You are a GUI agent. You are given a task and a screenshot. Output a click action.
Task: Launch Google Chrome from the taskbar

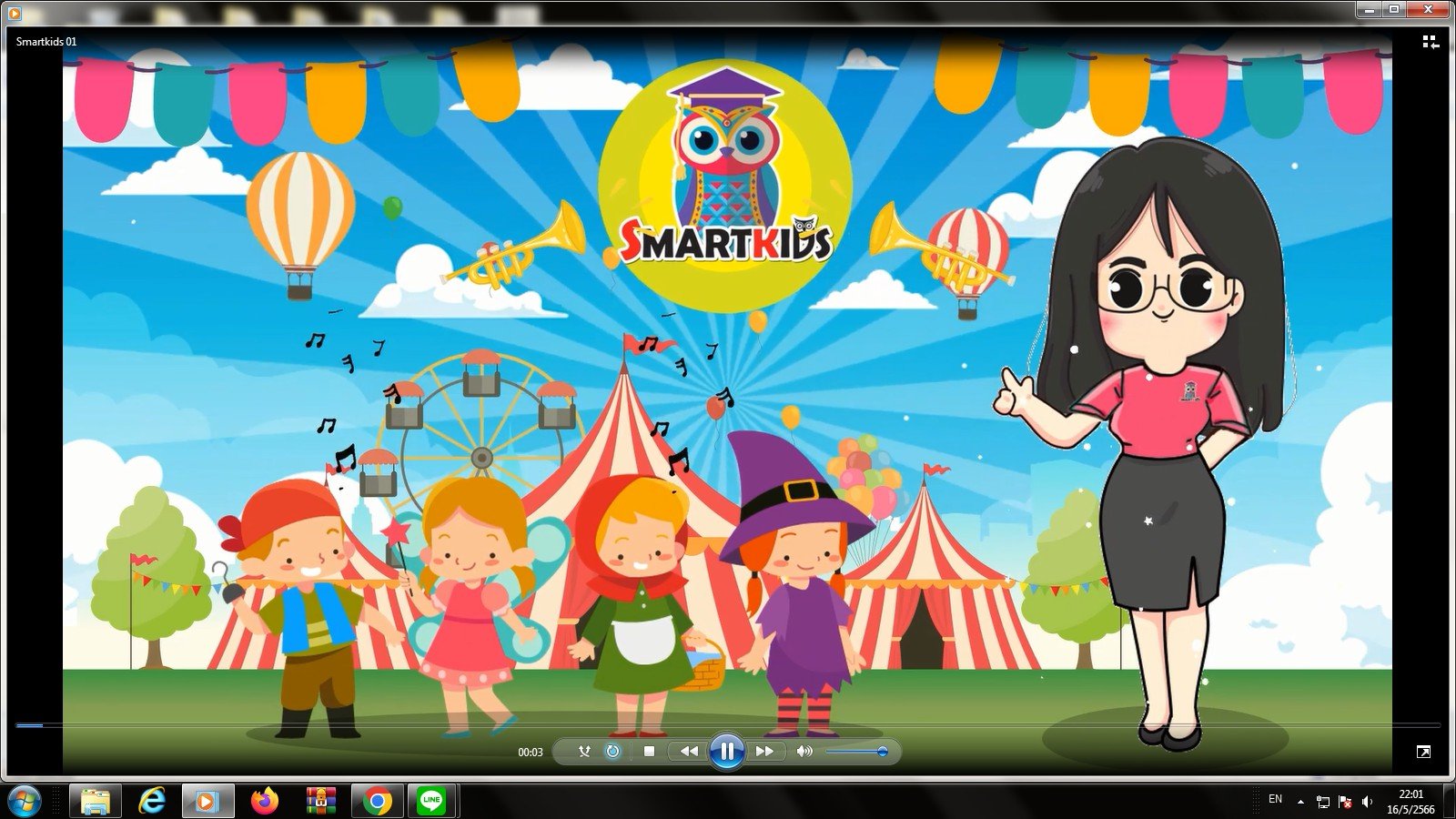coord(378,801)
